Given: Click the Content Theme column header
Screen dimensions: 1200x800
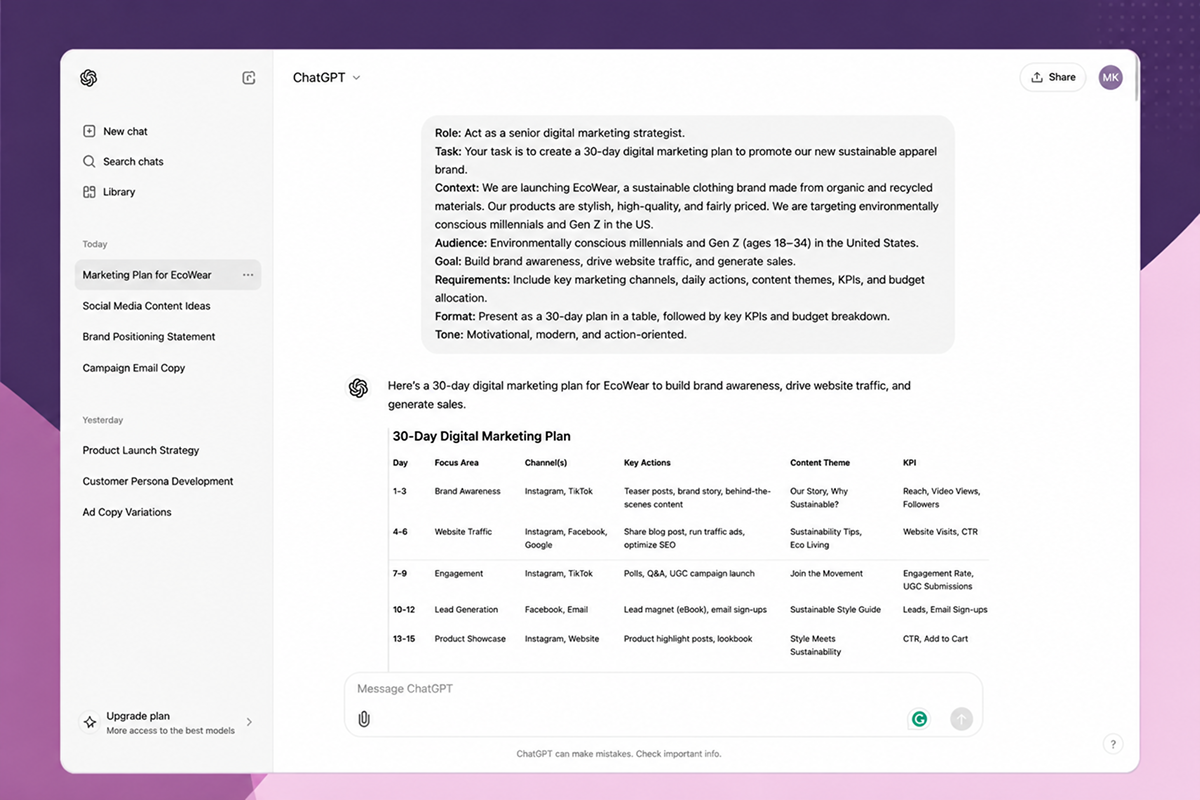Looking at the screenshot, I should point(820,463).
